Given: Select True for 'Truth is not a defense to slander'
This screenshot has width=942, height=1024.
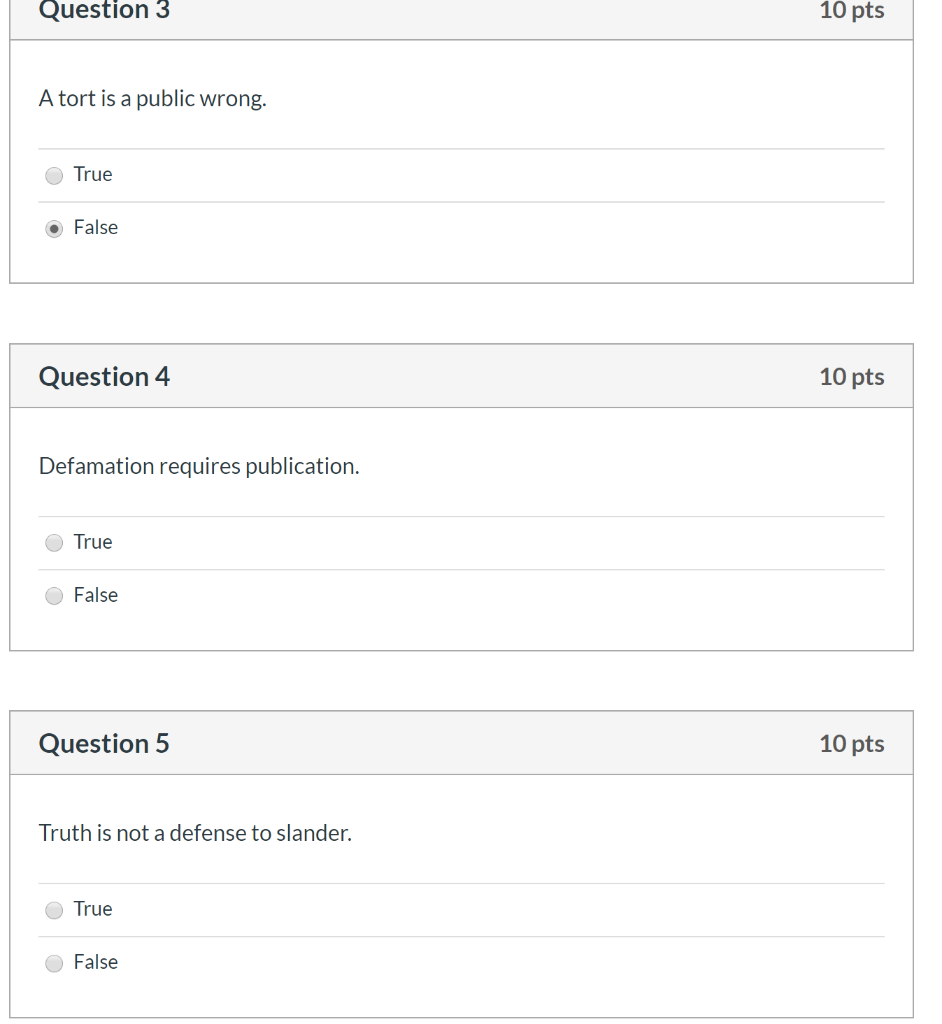Looking at the screenshot, I should (53, 910).
